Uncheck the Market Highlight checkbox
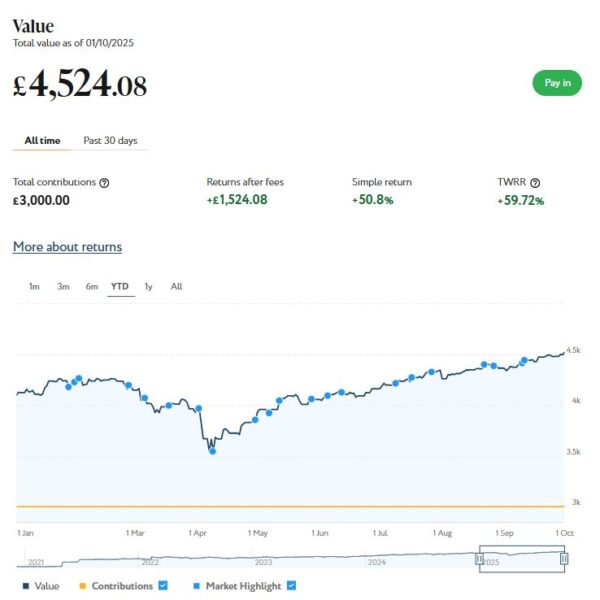The image size is (600, 600). click(x=291, y=585)
